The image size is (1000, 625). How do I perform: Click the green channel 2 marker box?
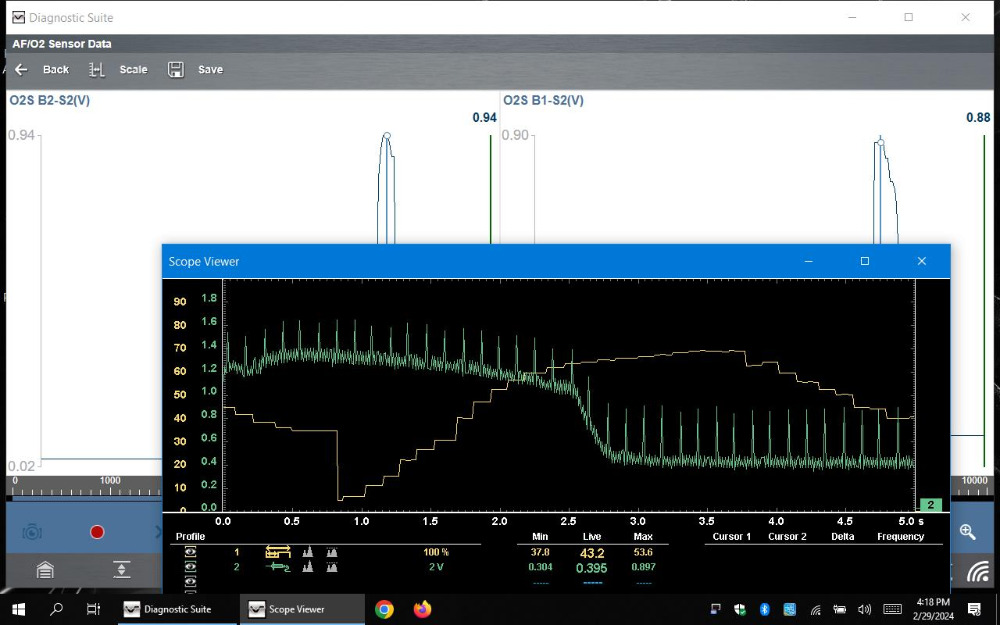(x=929, y=505)
